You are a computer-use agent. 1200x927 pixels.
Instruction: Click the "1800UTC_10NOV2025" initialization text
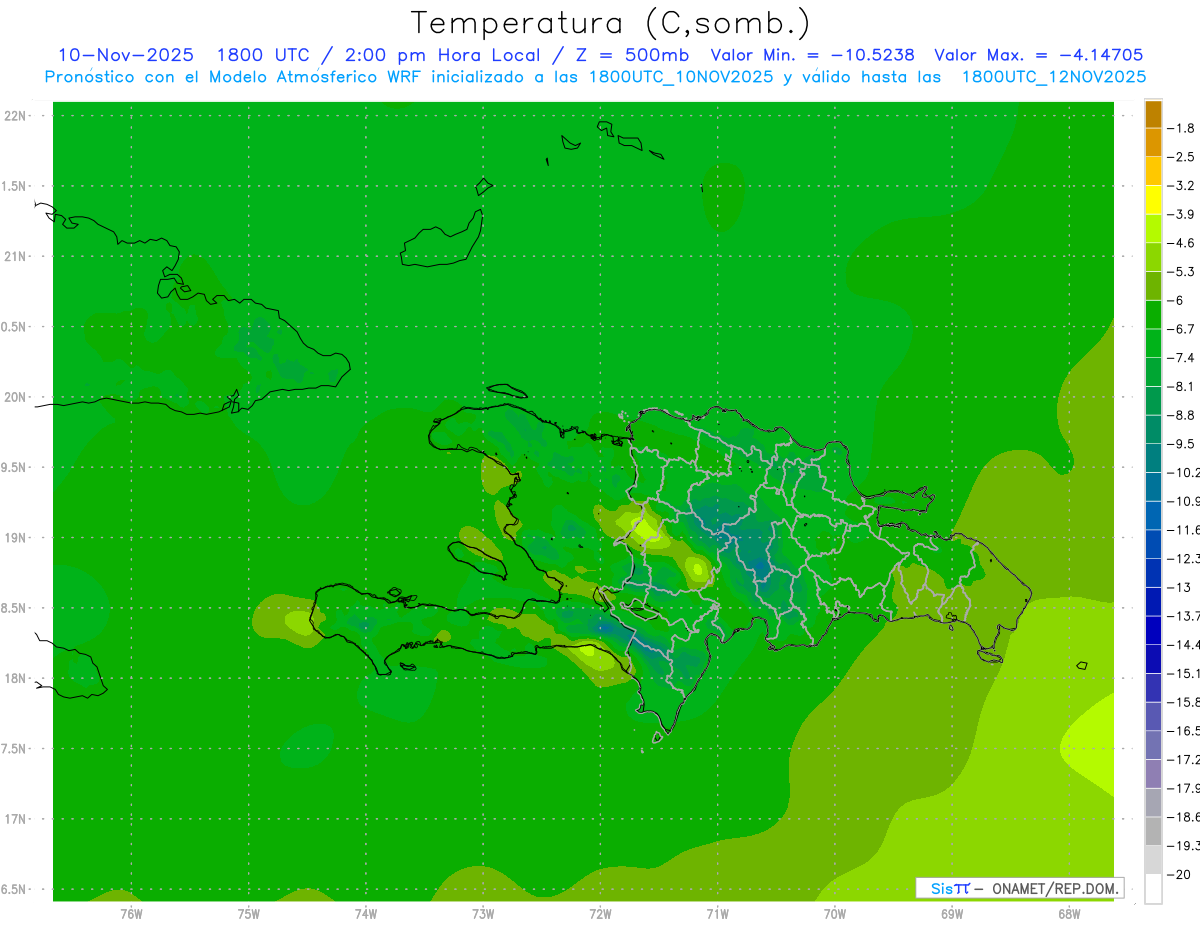pyautogui.click(x=681, y=77)
